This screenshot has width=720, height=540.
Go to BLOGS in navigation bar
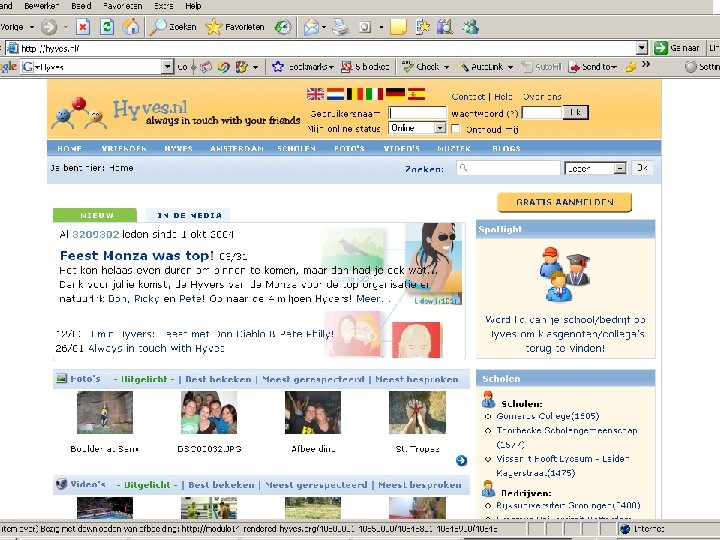click(x=506, y=148)
